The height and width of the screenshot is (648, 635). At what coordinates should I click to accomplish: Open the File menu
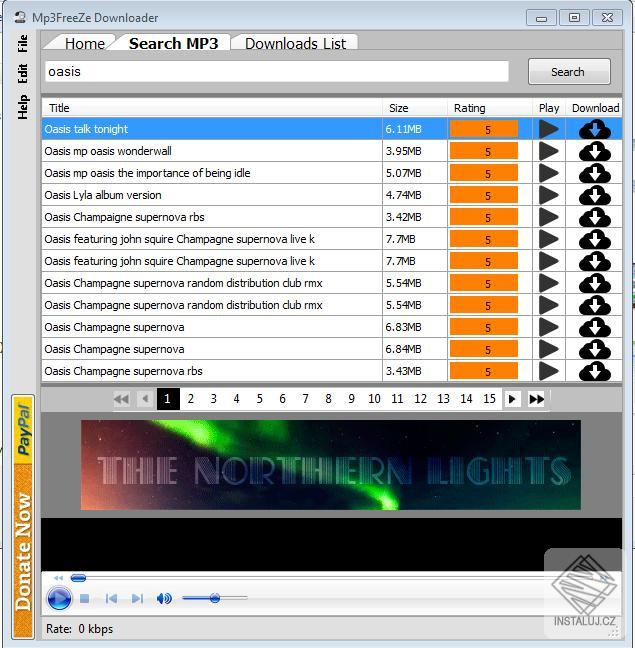pos(23,43)
